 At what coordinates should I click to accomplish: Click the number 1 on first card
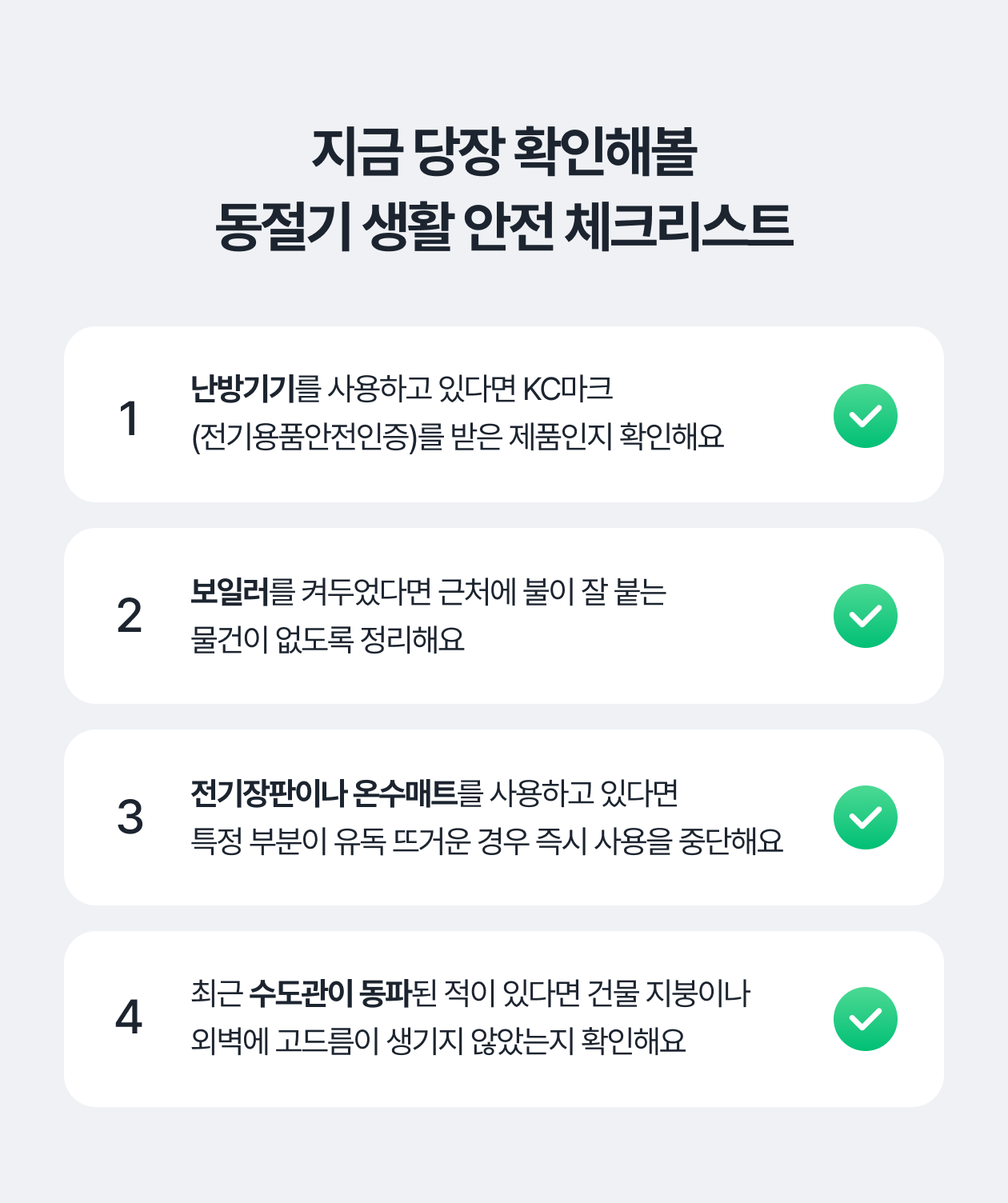129,418
